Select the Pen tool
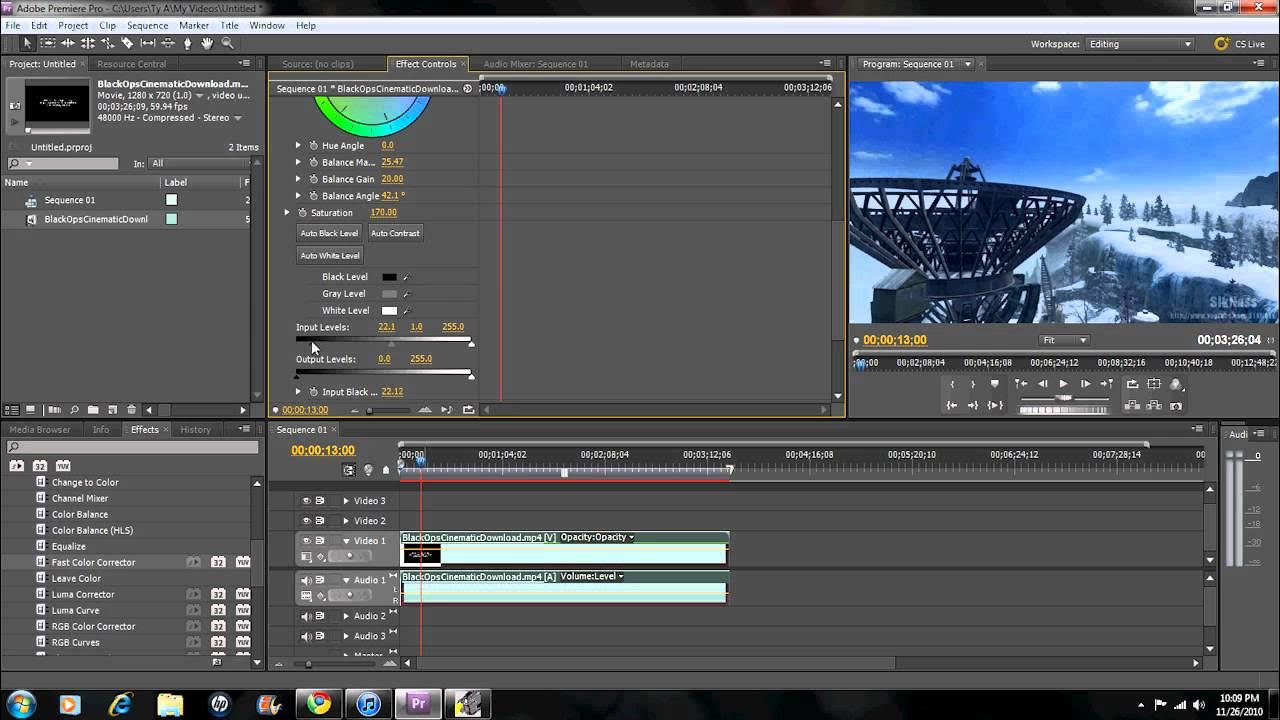The width and height of the screenshot is (1280, 720). [187, 43]
